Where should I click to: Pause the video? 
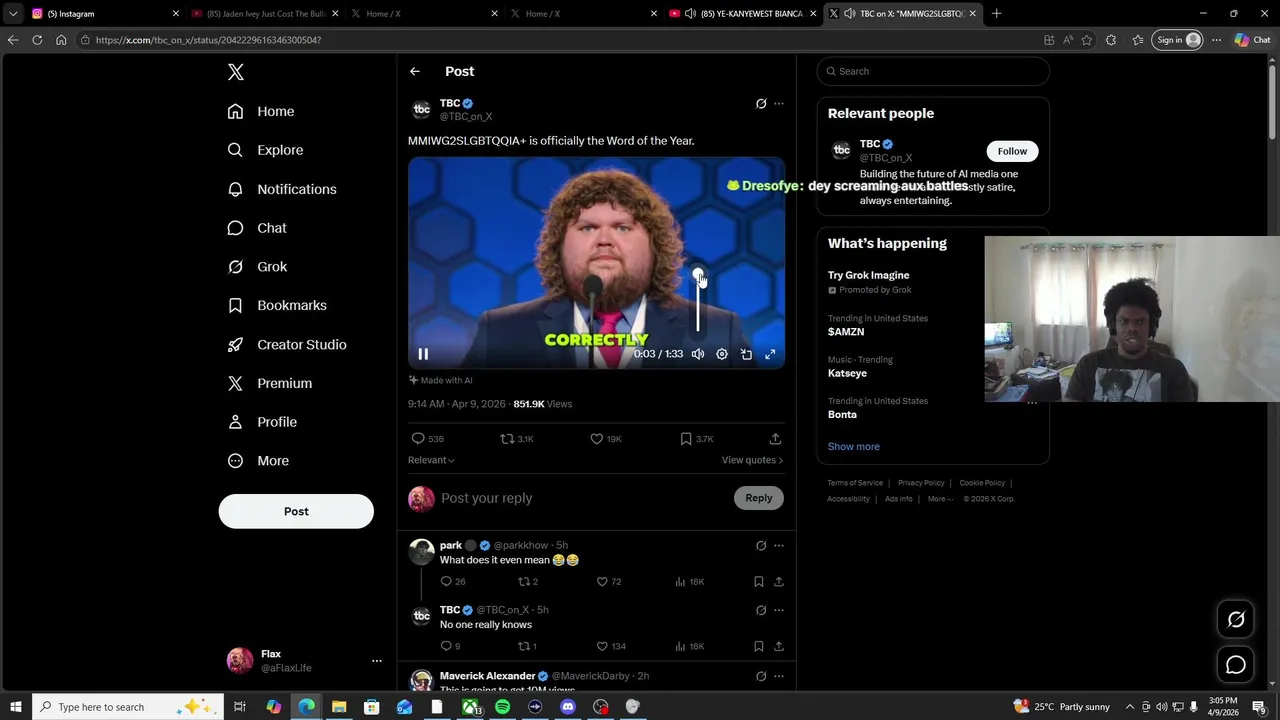click(x=423, y=354)
